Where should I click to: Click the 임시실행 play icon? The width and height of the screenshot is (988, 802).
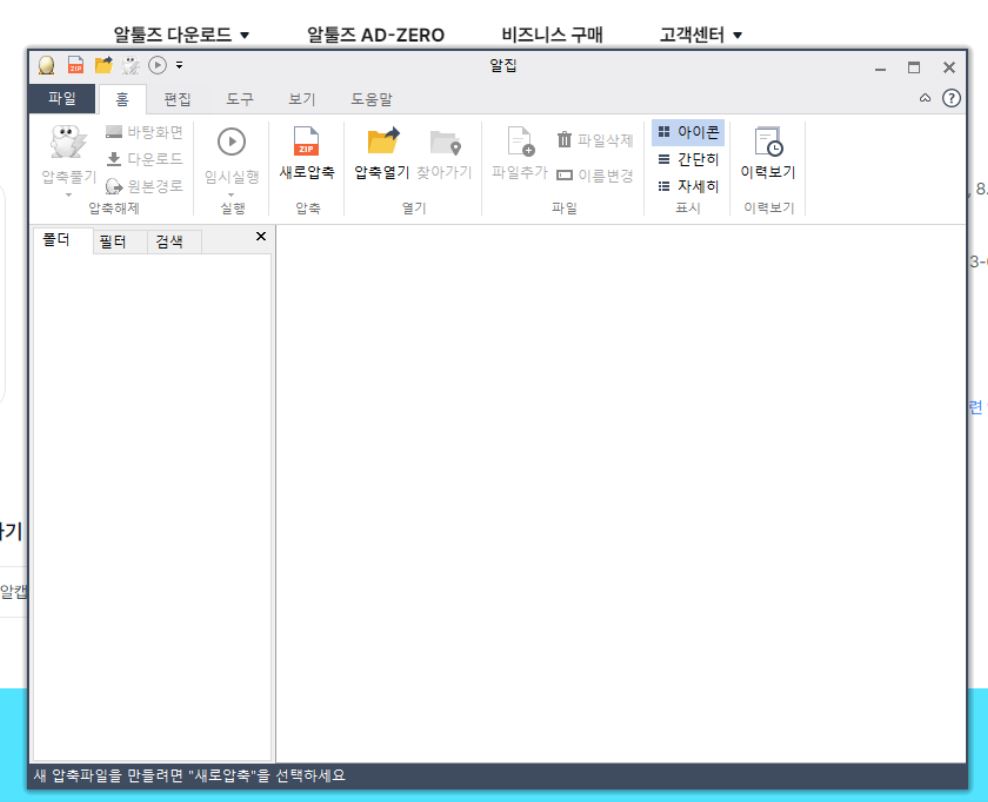(231, 142)
